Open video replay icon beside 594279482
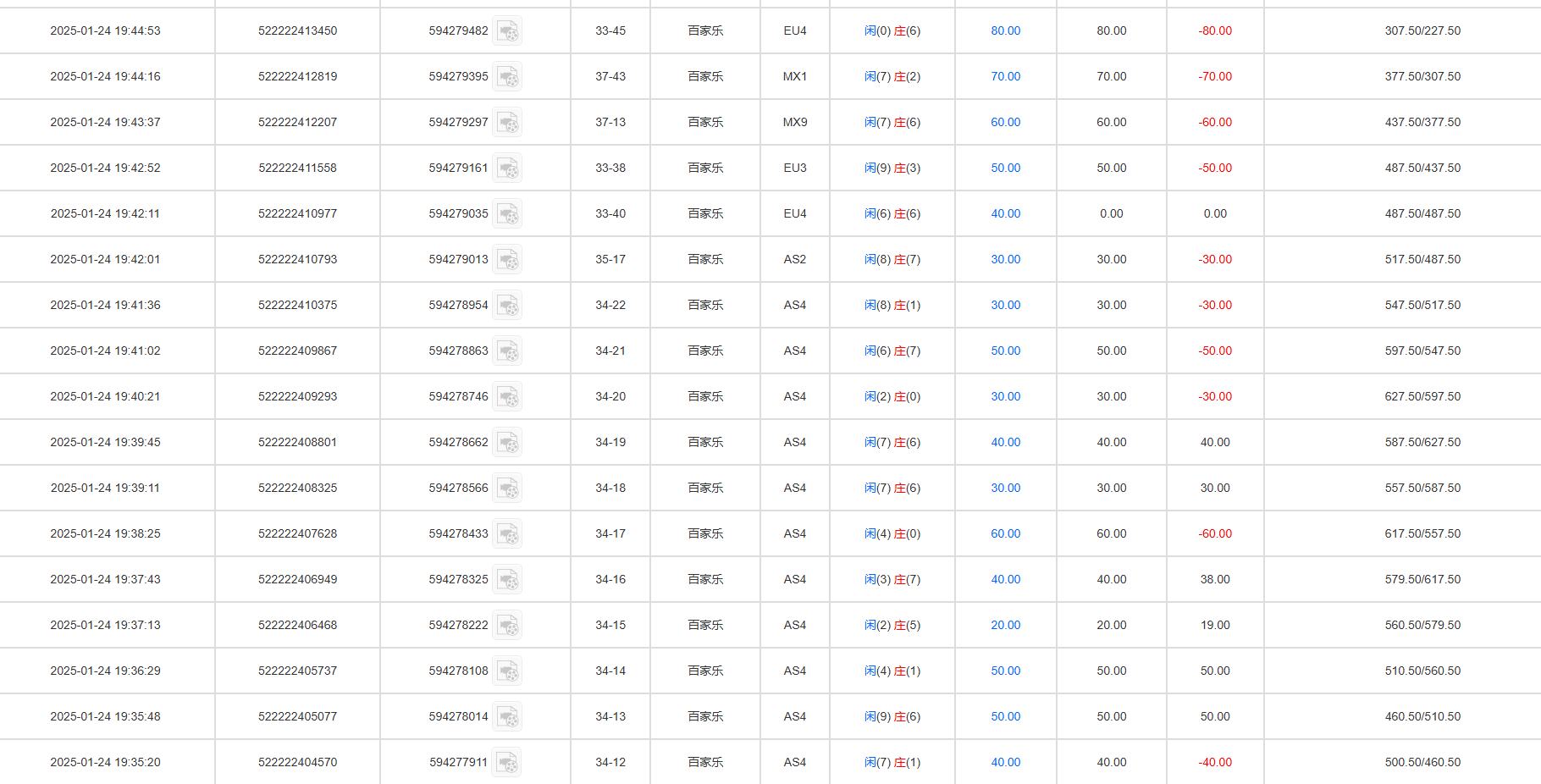This screenshot has width=1541, height=784. (x=507, y=31)
